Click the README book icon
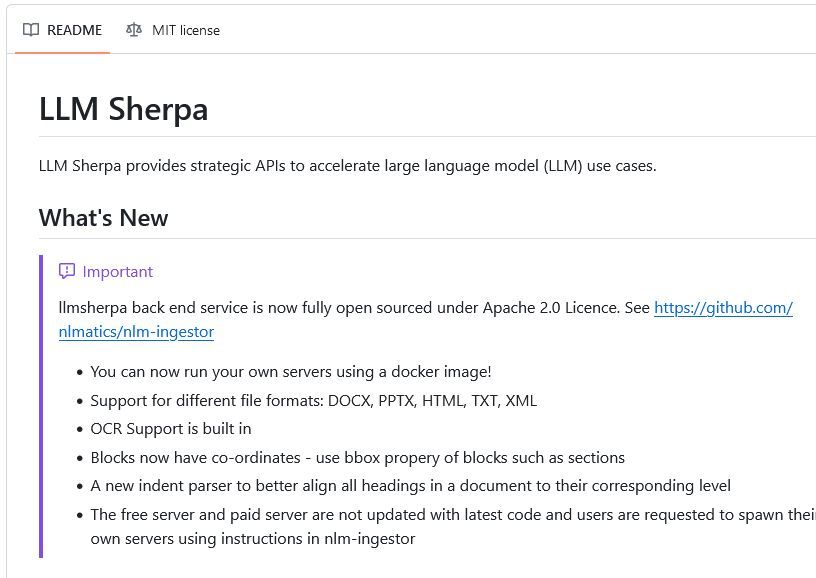This screenshot has height=578, width=816. coord(31,30)
